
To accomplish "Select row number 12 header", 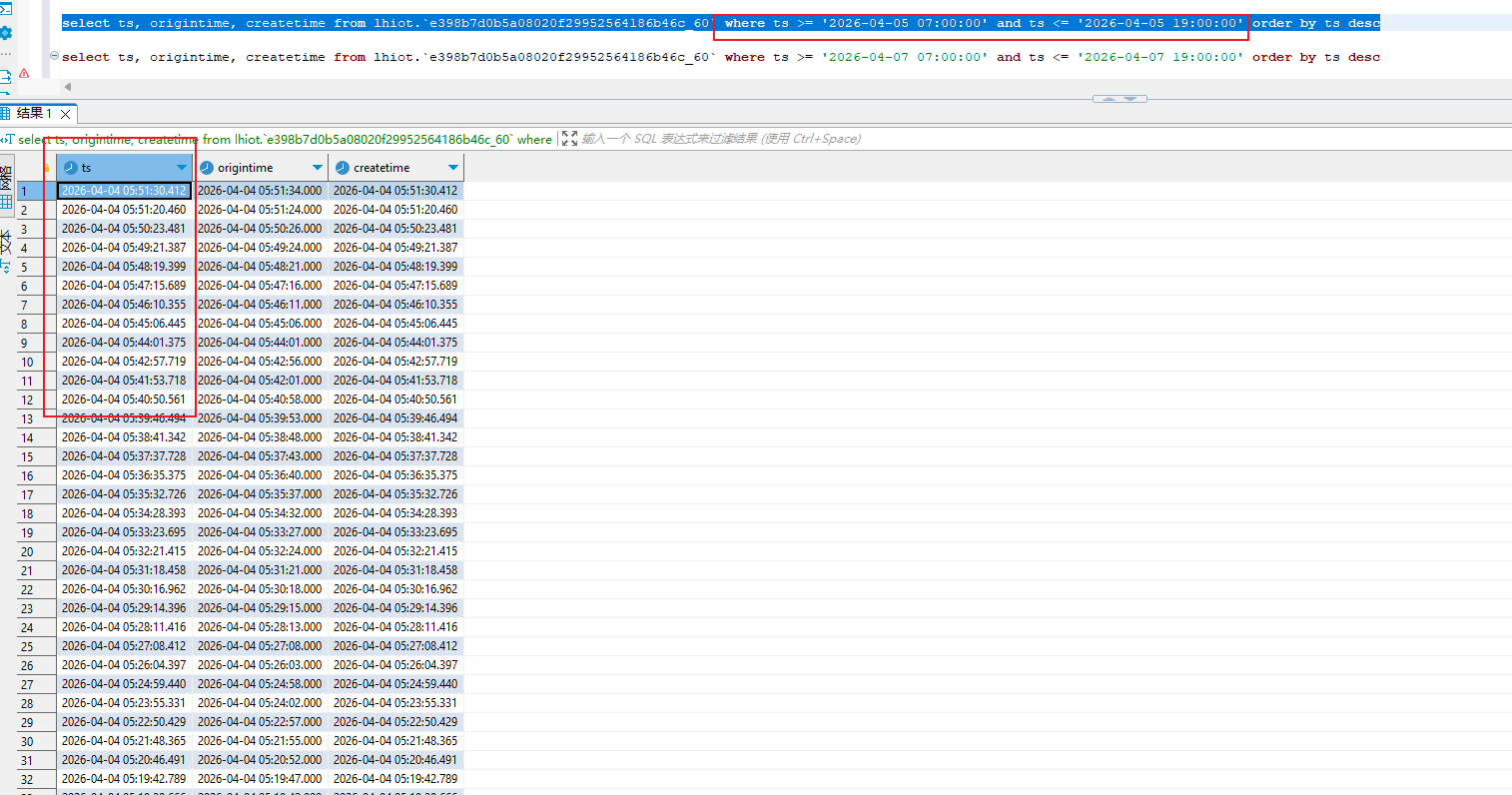I will (x=27, y=399).
